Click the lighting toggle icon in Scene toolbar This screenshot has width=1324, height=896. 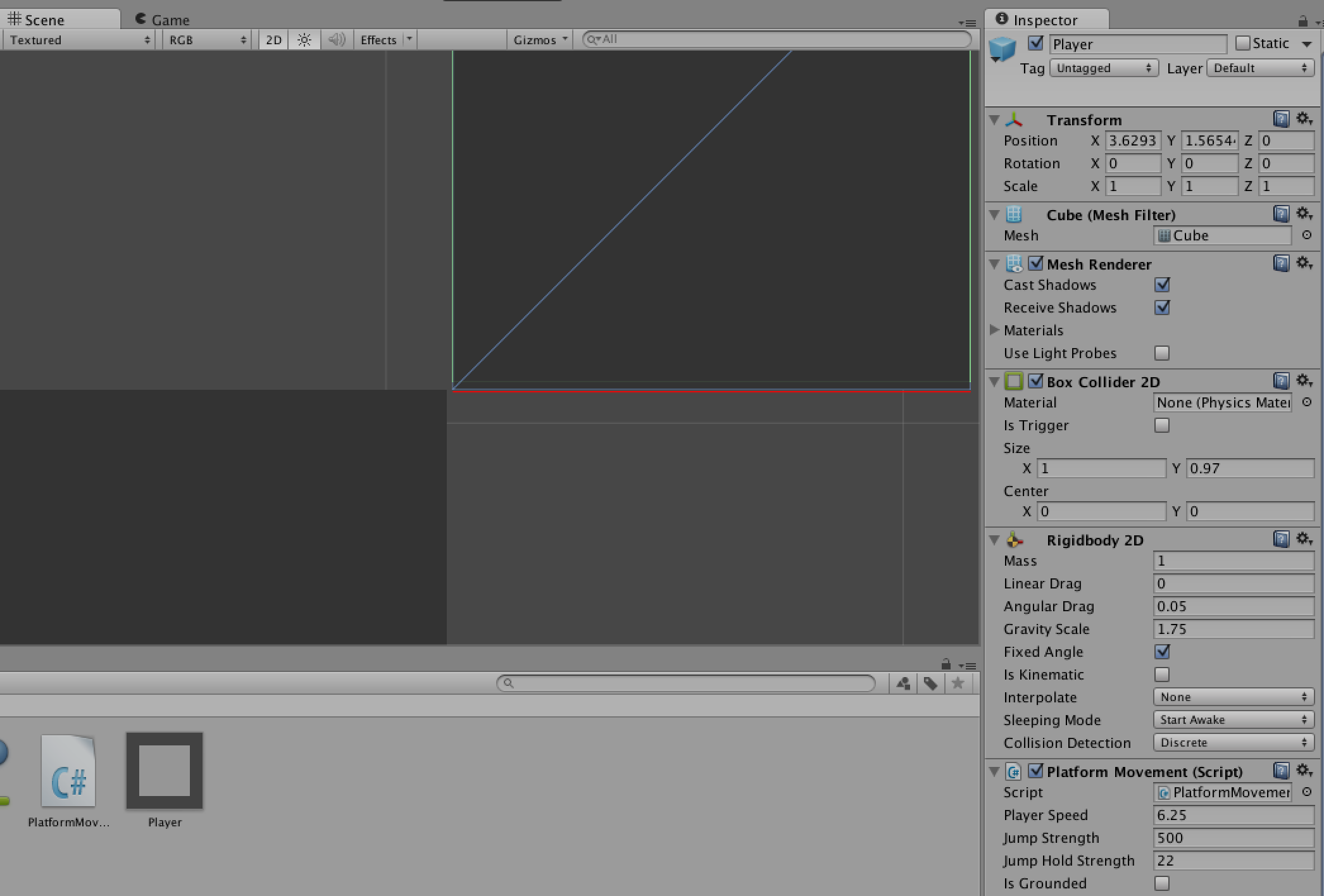[306, 38]
